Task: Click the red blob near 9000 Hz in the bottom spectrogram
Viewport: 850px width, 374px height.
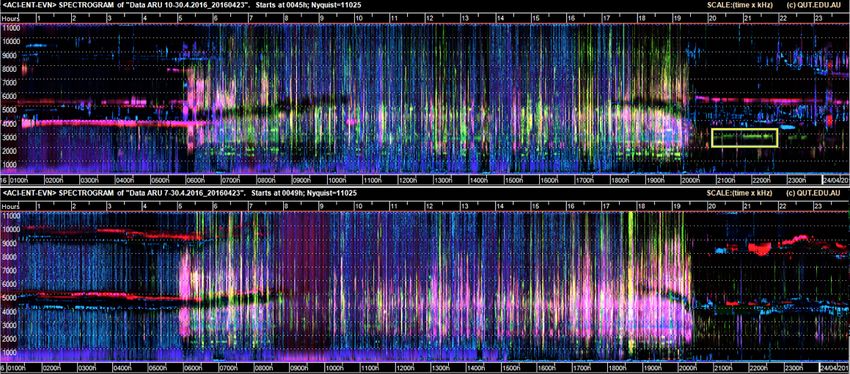Action: (759, 248)
